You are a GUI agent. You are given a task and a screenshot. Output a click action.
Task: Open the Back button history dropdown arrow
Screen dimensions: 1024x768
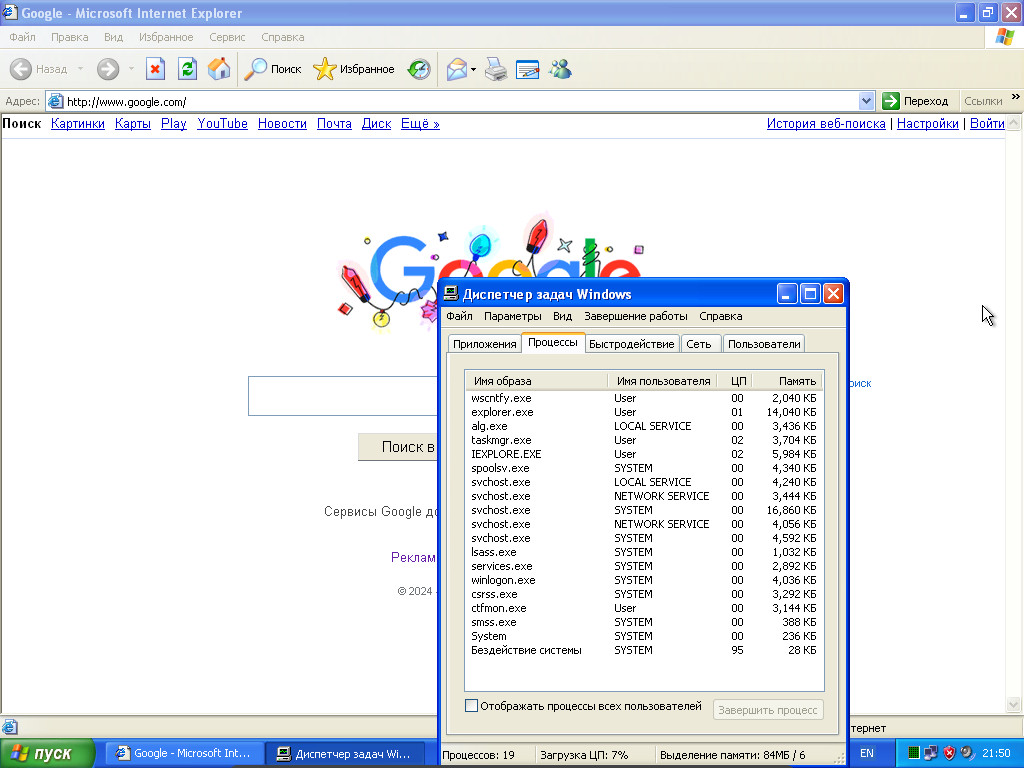point(80,69)
